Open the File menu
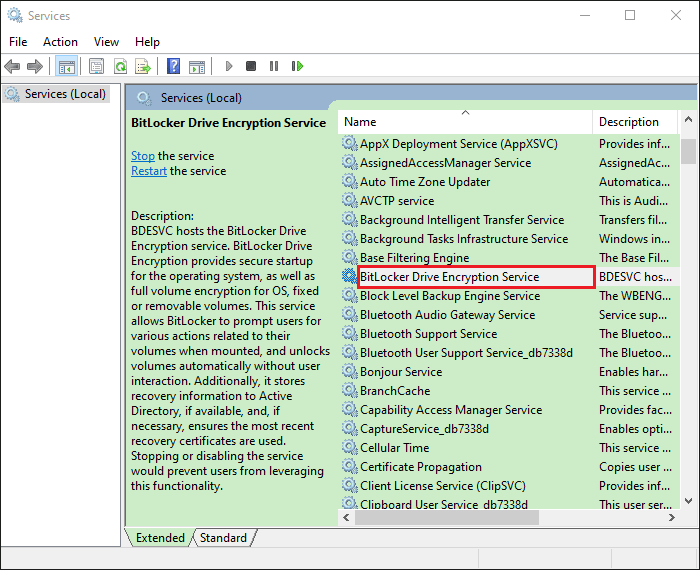The height and width of the screenshot is (570, 700). click(18, 42)
